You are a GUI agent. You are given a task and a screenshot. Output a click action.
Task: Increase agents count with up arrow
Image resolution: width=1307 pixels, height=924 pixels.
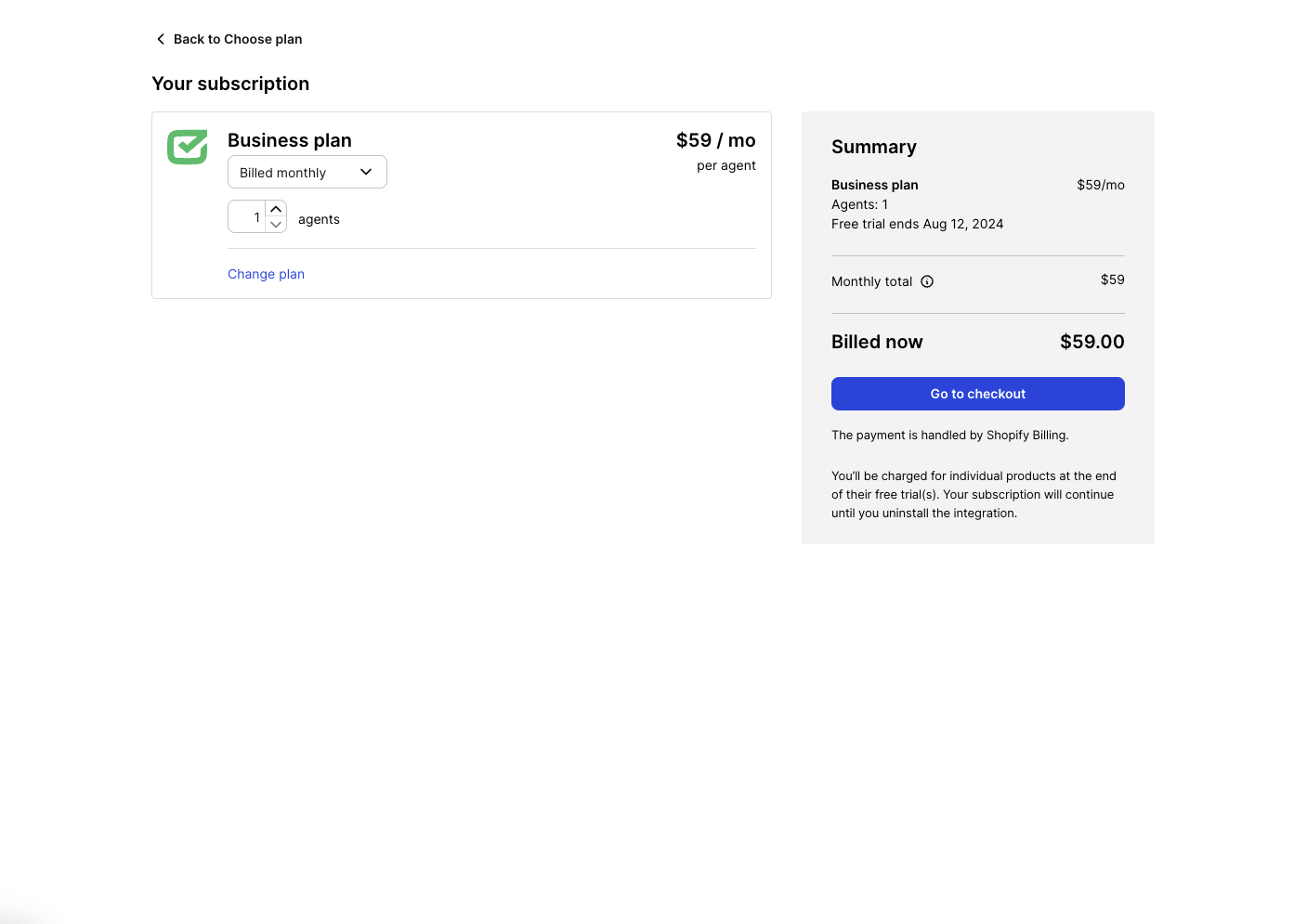tap(276, 209)
